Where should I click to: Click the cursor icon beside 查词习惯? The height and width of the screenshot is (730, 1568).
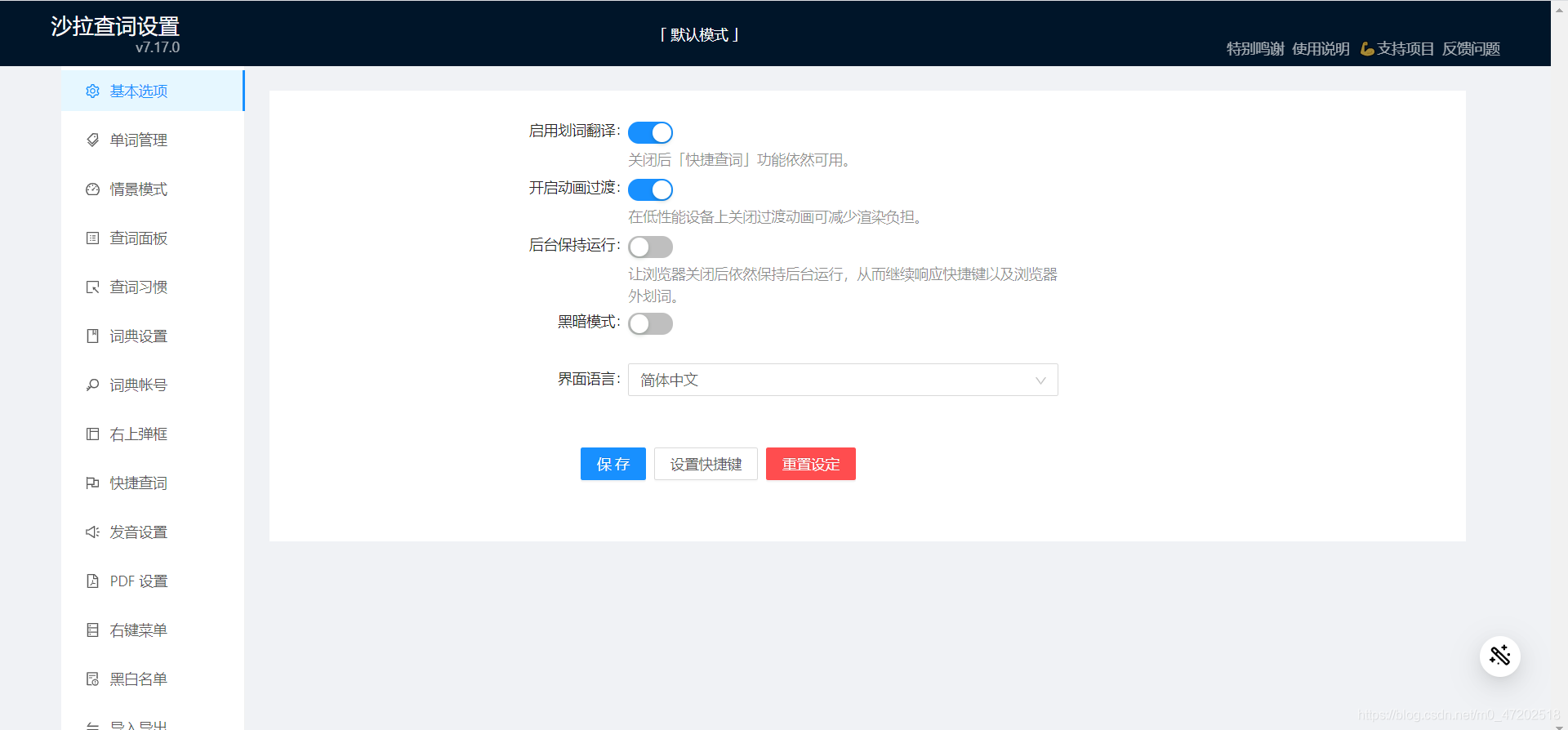pyautogui.click(x=93, y=287)
